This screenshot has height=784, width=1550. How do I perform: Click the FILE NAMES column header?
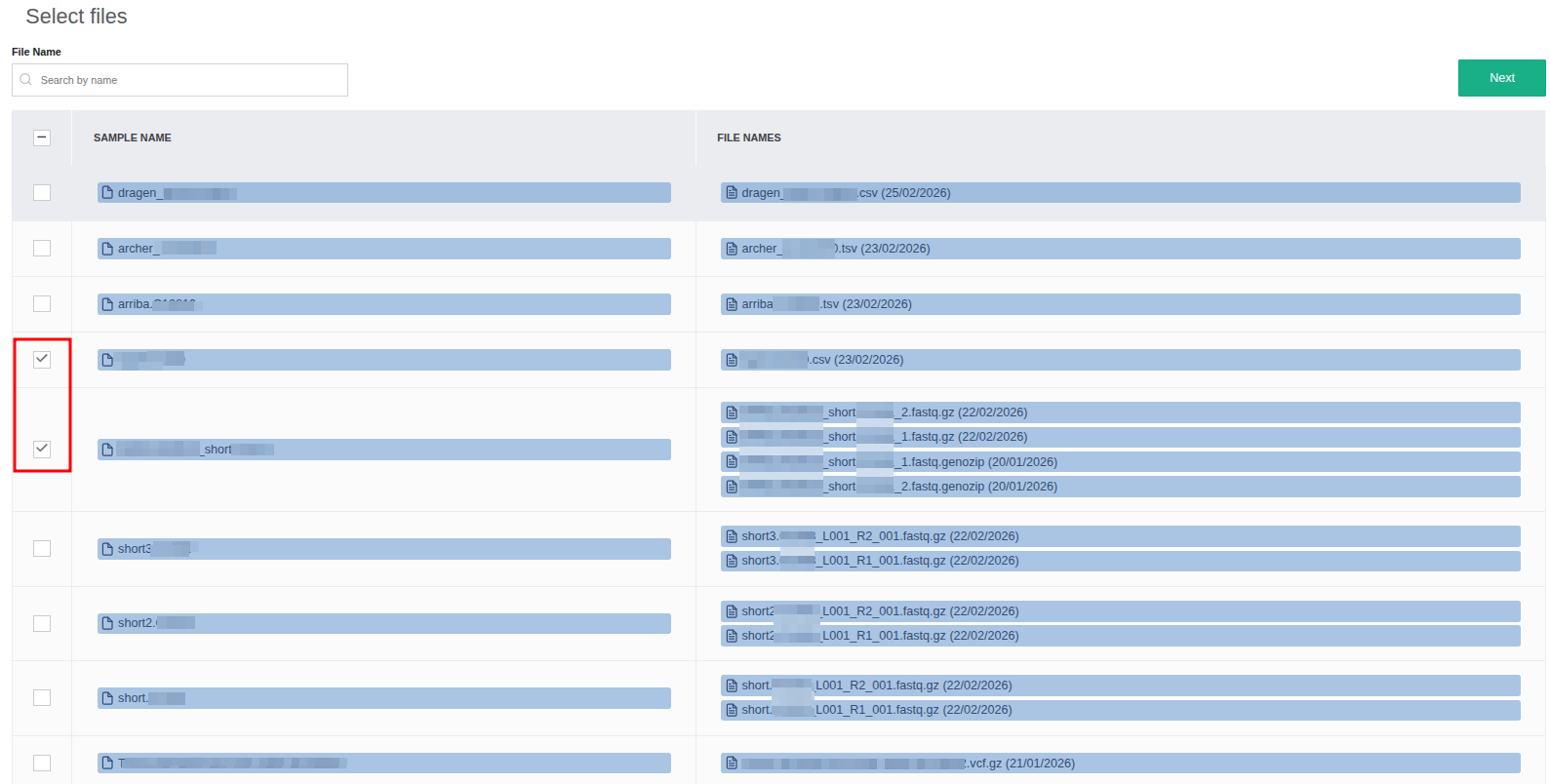tap(749, 137)
